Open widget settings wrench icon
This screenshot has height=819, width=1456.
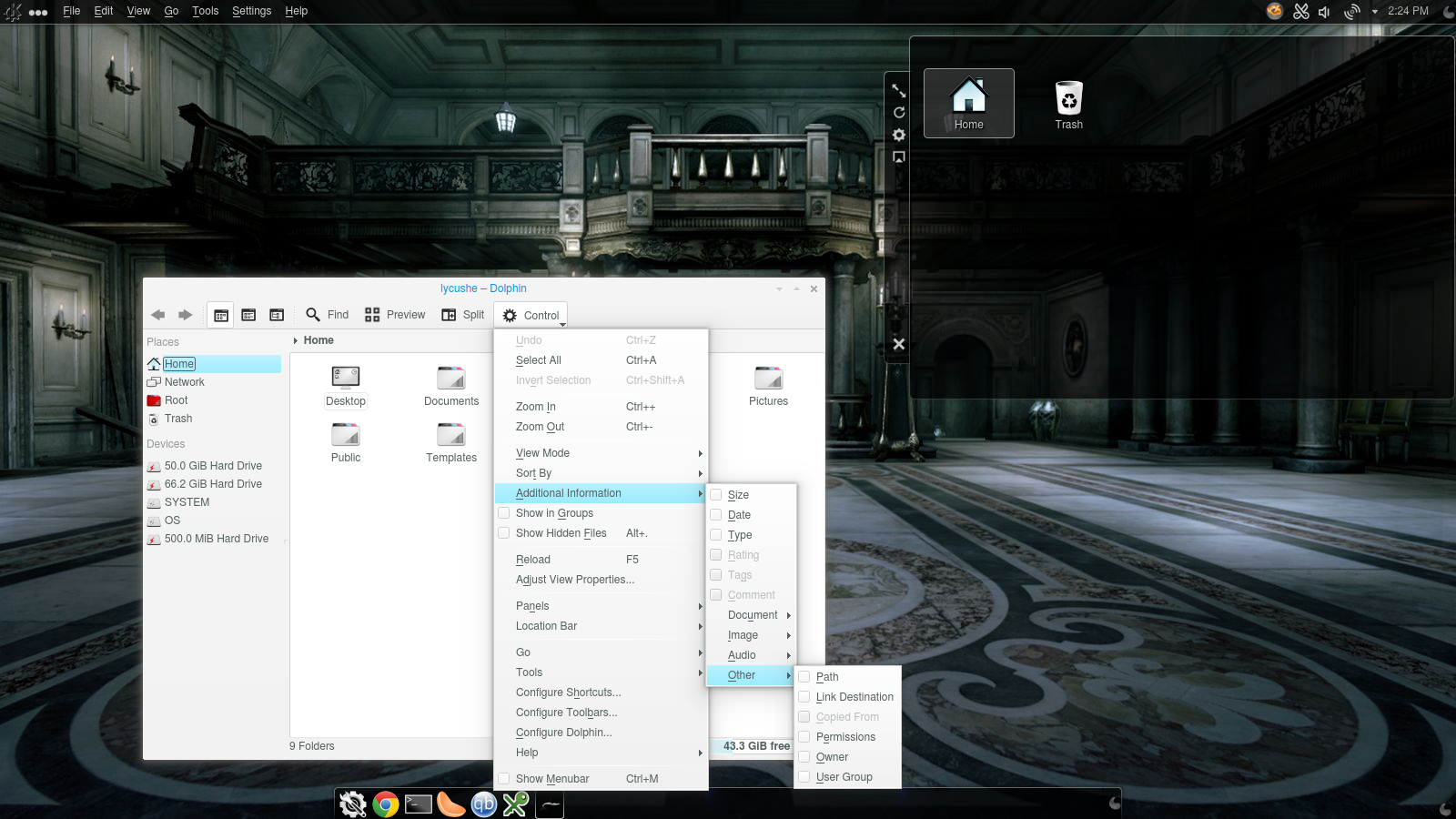(x=899, y=135)
